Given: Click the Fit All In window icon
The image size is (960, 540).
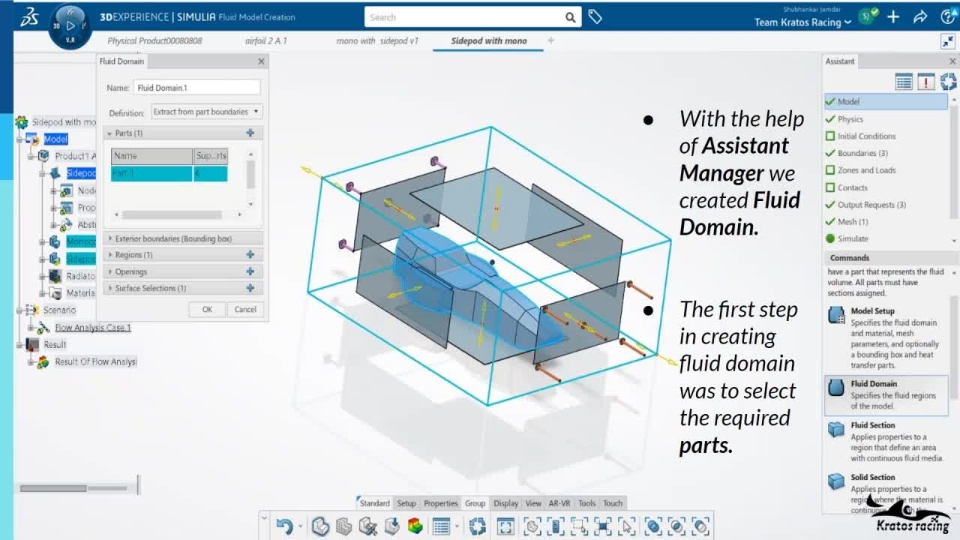Looking at the screenshot, I should 506,526.
